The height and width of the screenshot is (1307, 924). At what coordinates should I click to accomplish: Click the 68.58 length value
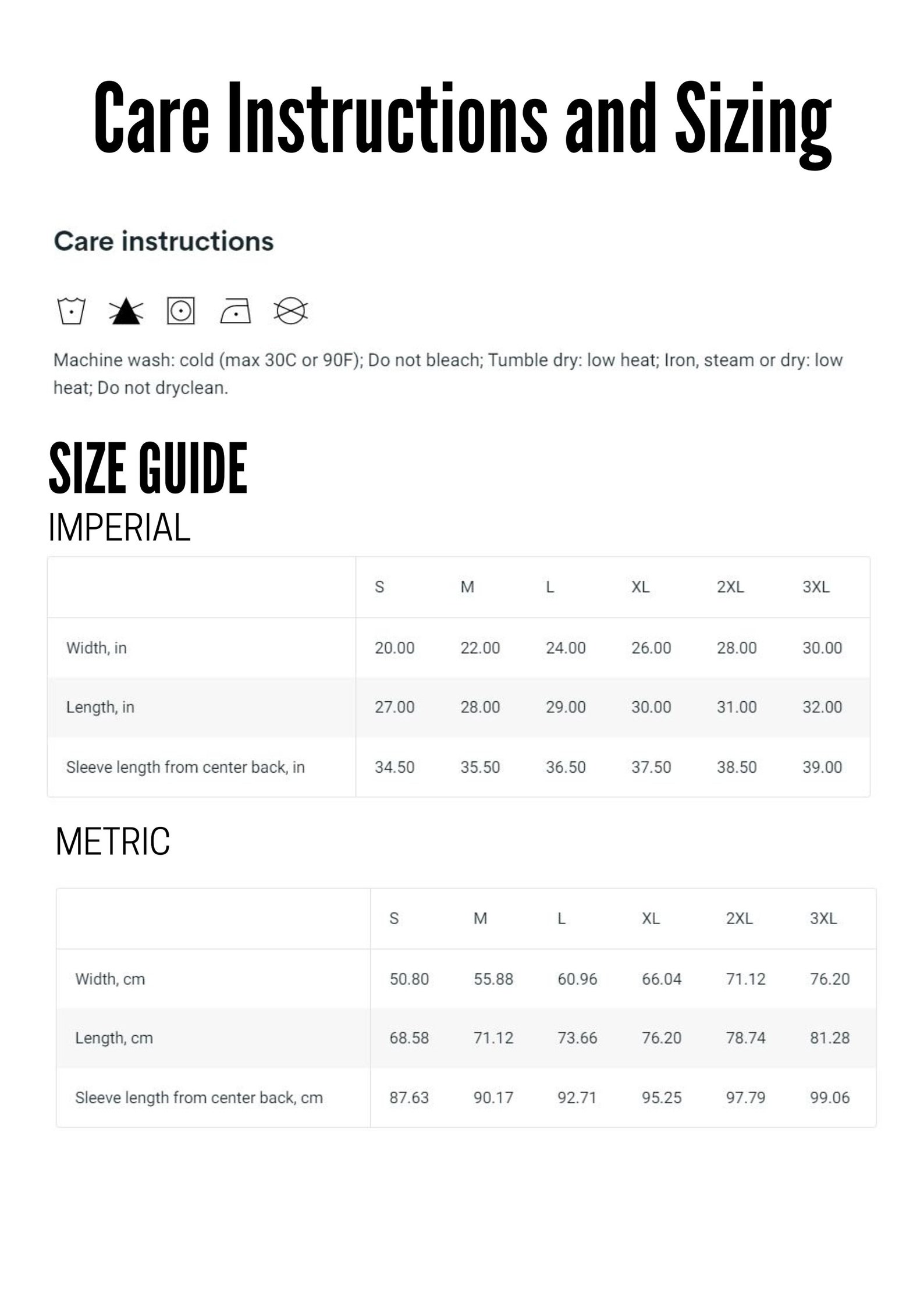pyautogui.click(x=409, y=1038)
